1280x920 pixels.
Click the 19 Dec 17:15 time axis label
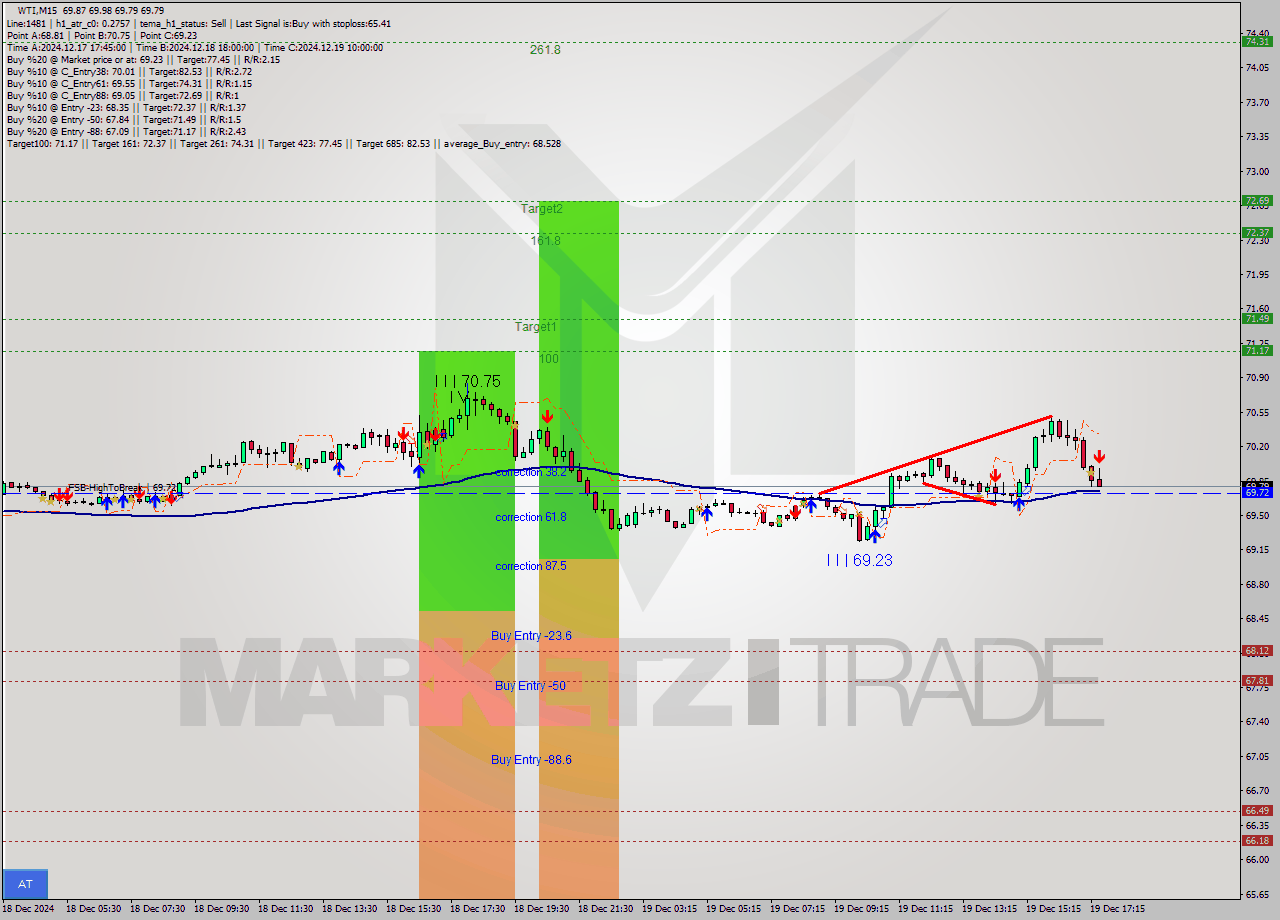click(x=1119, y=909)
